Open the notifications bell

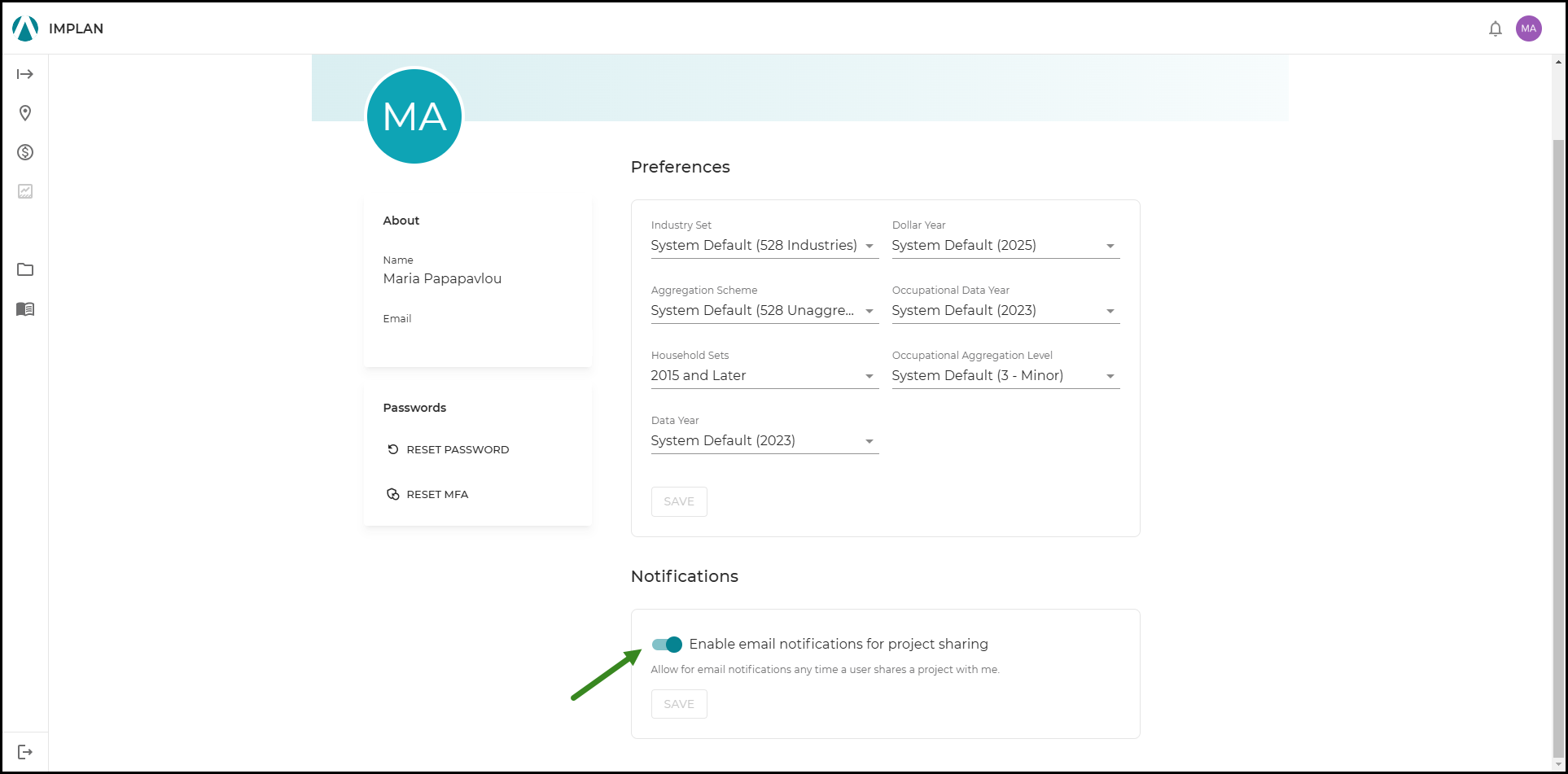(x=1496, y=28)
